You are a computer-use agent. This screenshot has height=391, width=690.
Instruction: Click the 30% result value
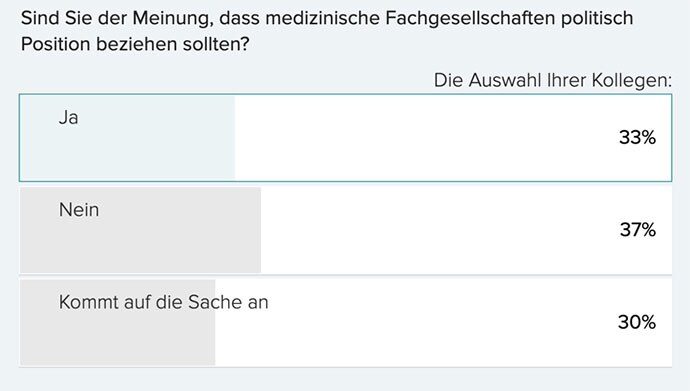637,322
